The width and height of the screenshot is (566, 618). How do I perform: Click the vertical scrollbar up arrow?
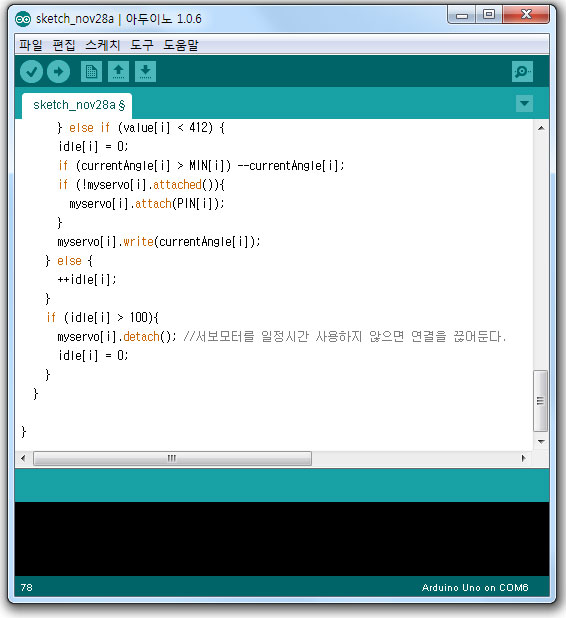(x=541, y=128)
